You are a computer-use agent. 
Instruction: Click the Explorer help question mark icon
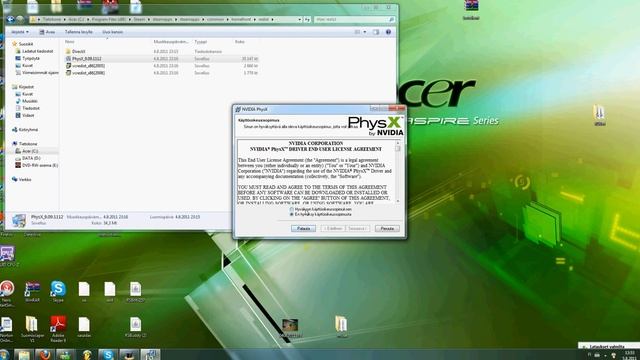pyautogui.click(x=388, y=32)
